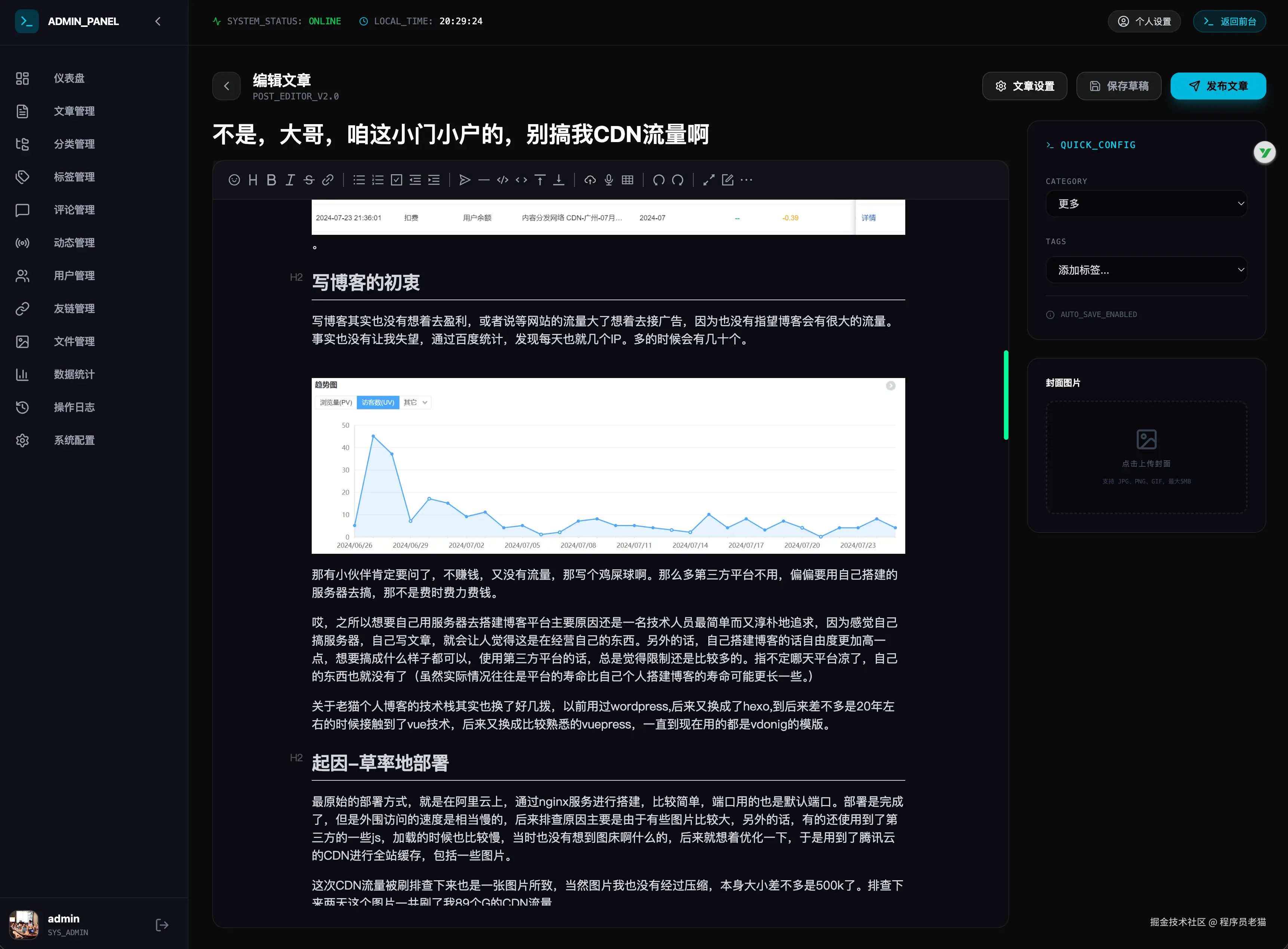Image resolution: width=1288 pixels, height=949 pixels.
Task: Apply strikethrough formatting
Action: tap(309, 180)
